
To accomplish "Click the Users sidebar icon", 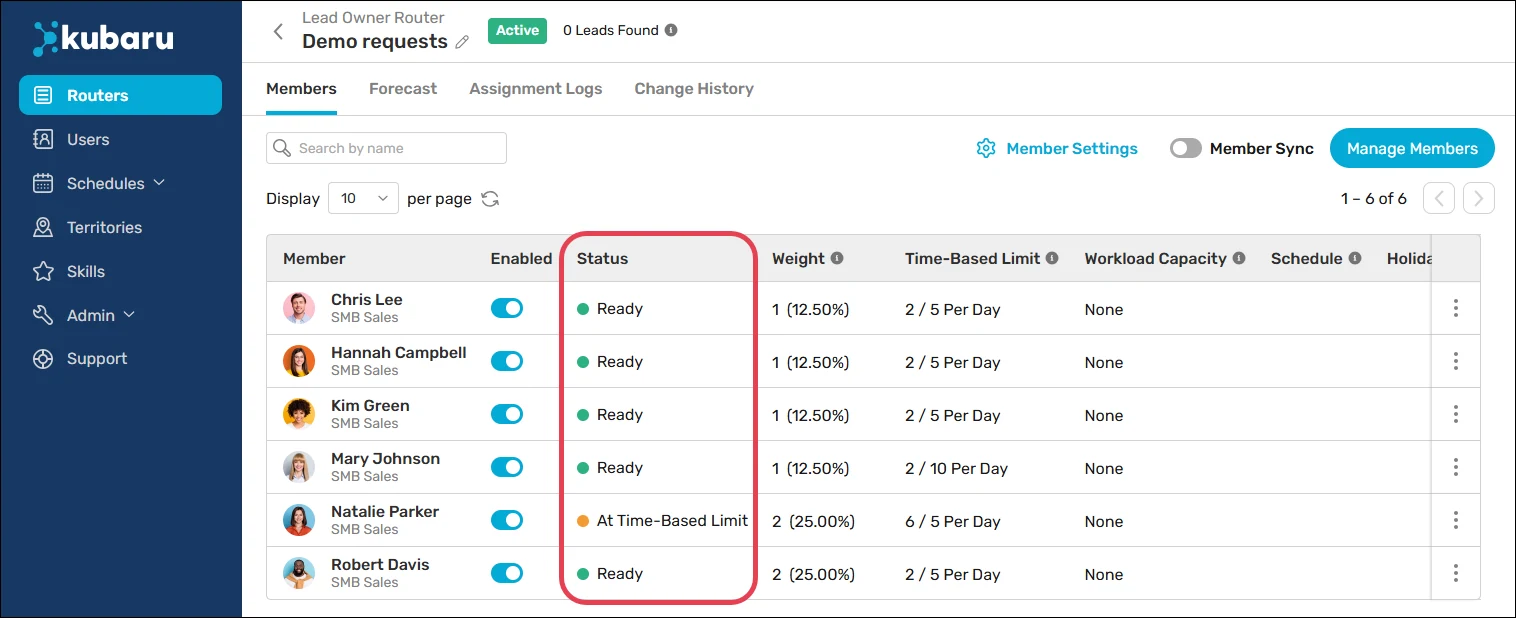I will click(x=43, y=139).
